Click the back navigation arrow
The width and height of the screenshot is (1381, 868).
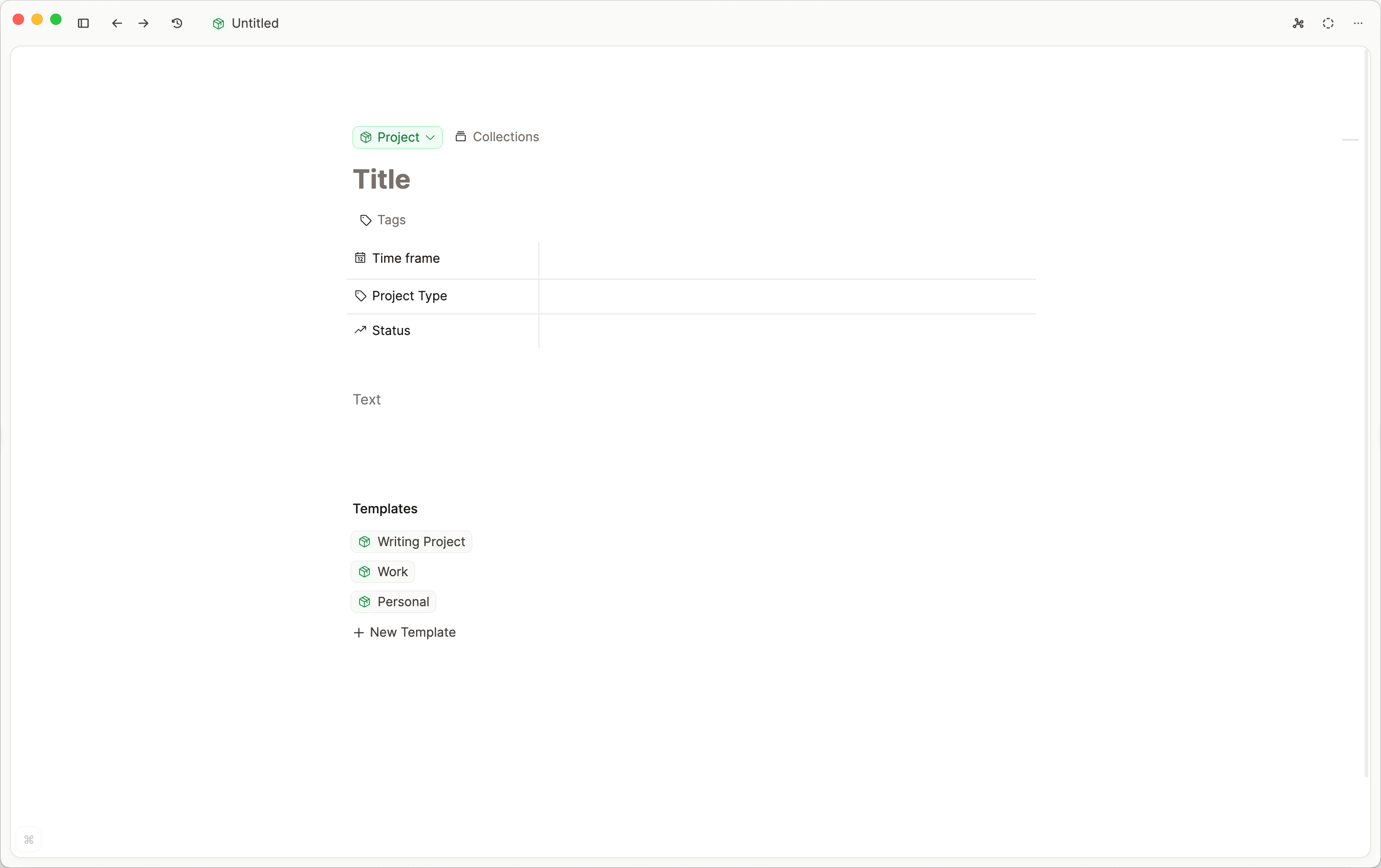click(116, 23)
